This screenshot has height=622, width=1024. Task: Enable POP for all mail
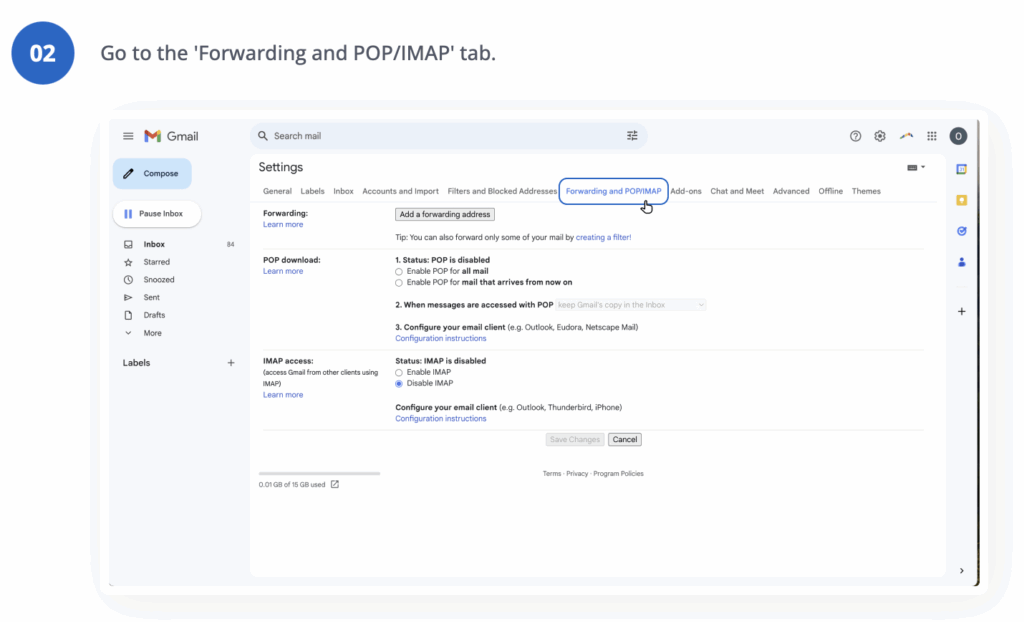(x=398, y=271)
